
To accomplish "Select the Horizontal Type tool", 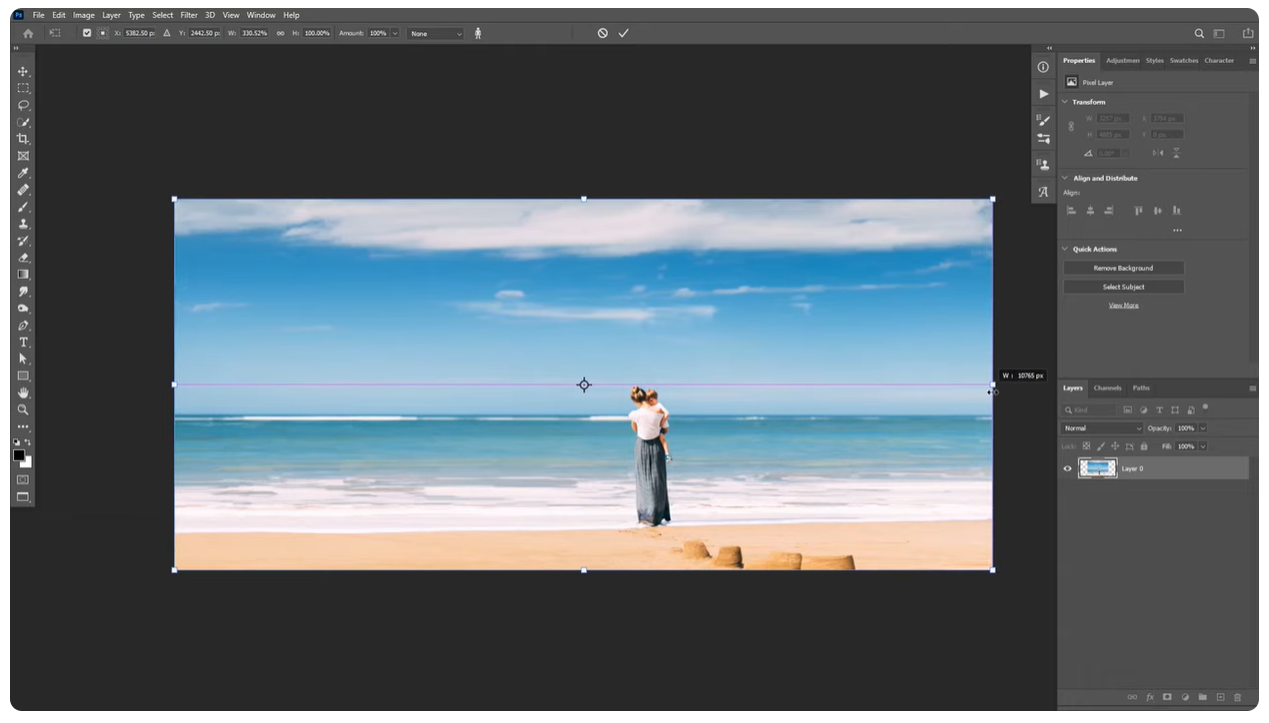I will pyautogui.click(x=23, y=342).
